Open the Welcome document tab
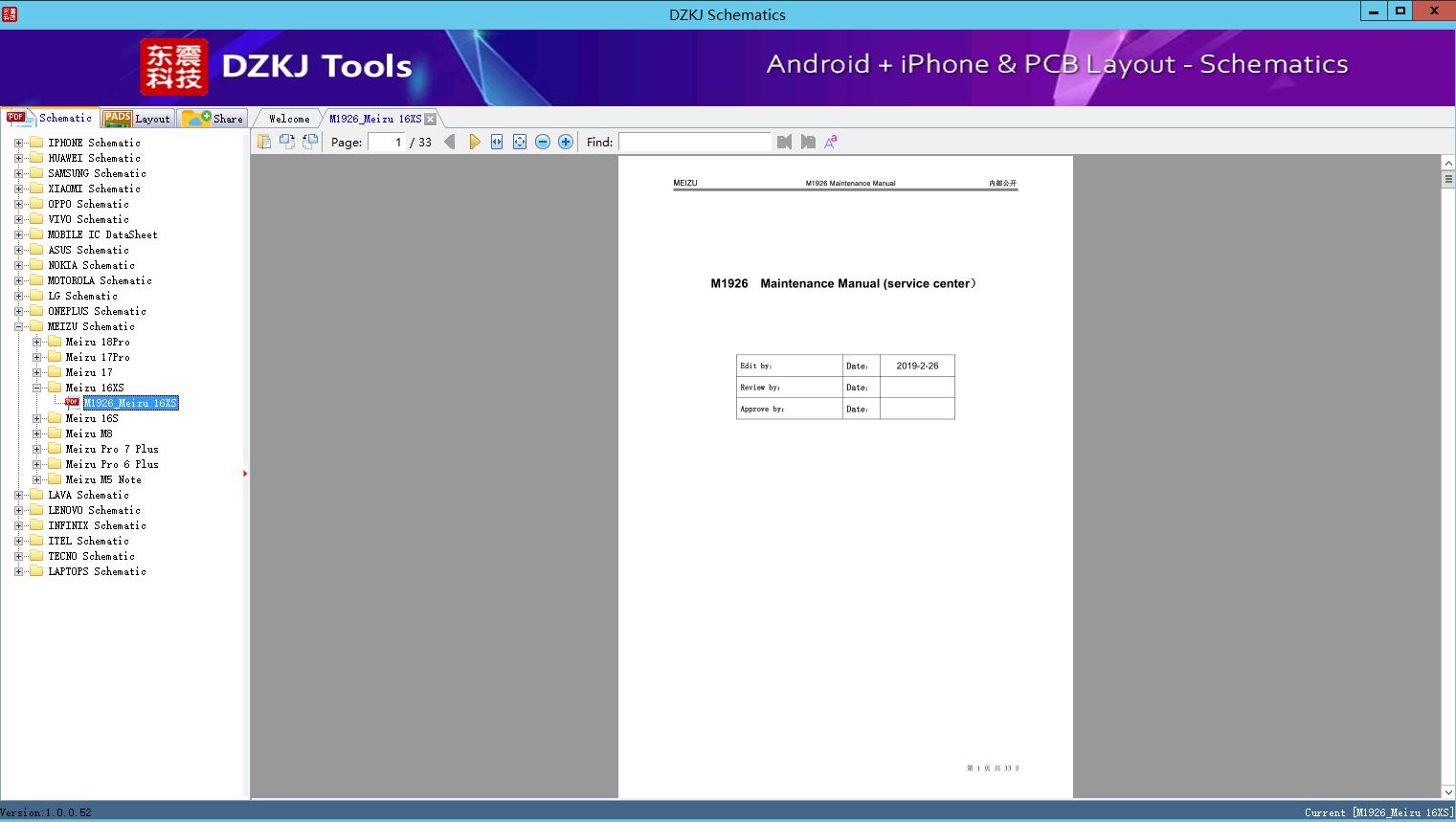 [x=289, y=119]
